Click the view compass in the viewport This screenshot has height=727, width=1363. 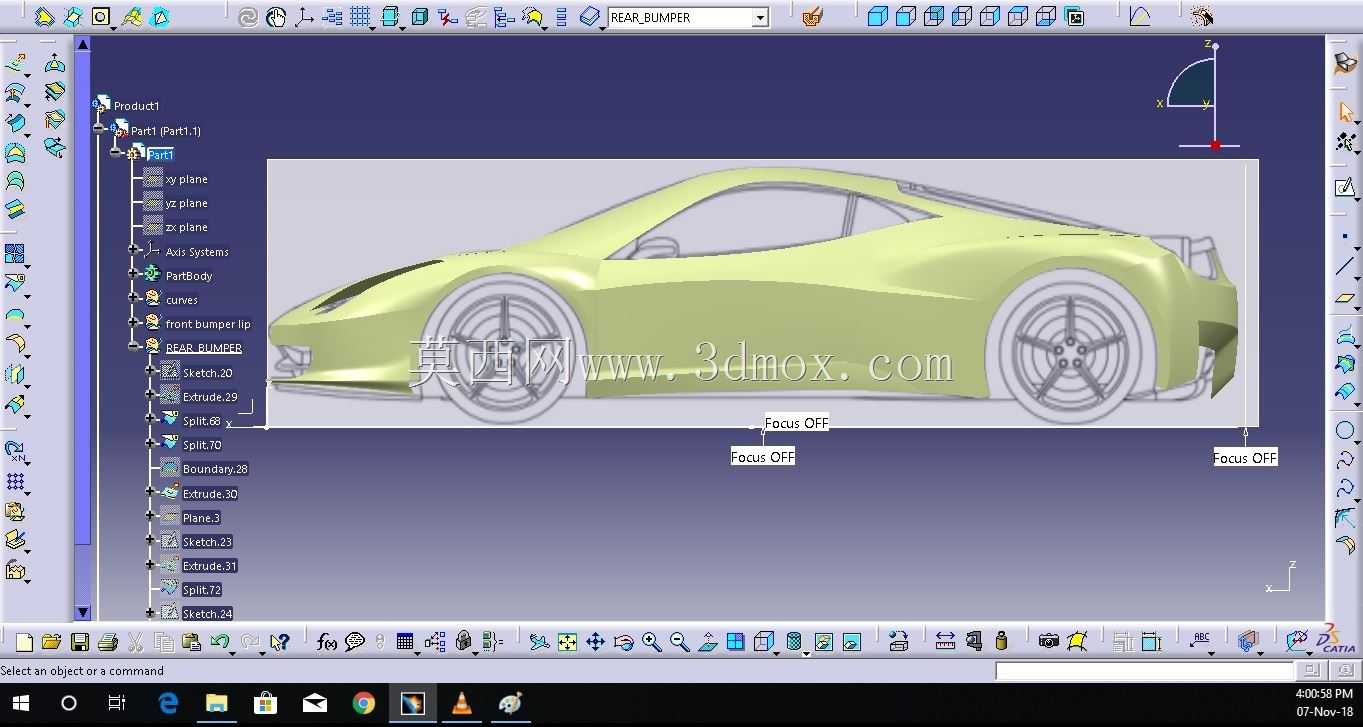point(1200,97)
